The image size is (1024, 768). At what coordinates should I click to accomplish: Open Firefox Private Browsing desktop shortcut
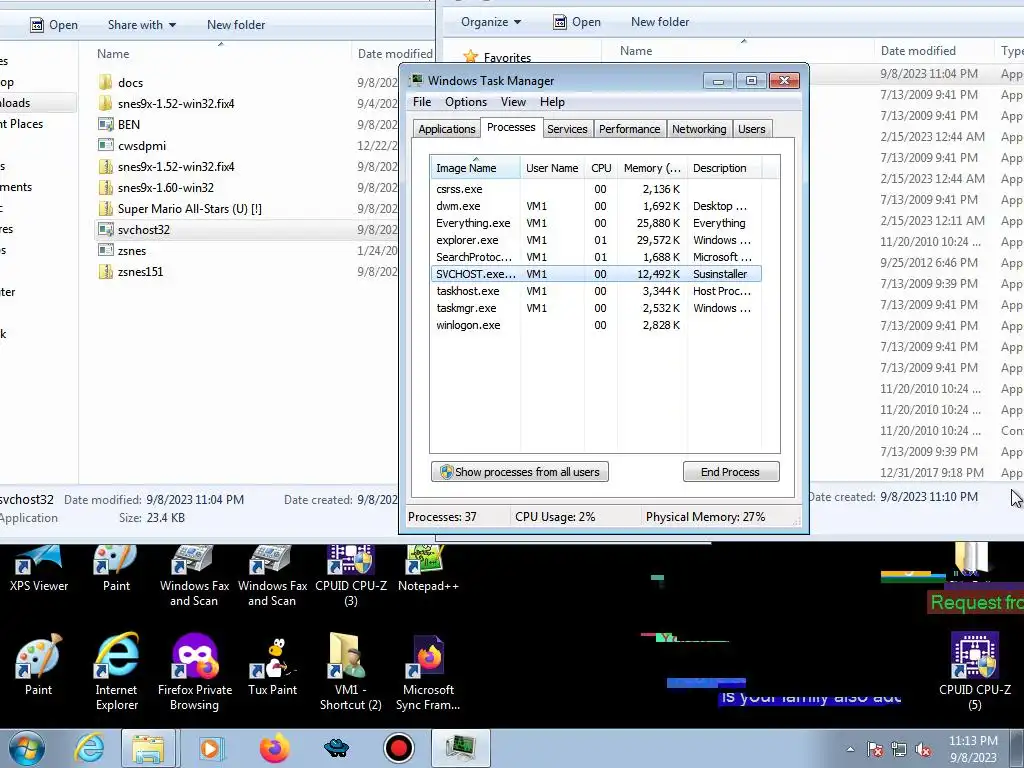point(195,671)
